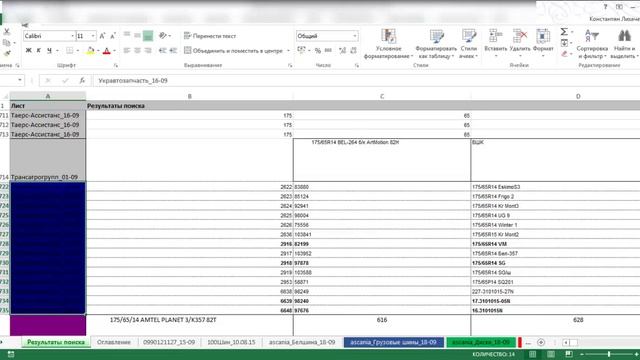Switch to Результаты поиска sheet tab

pyautogui.click(x=56, y=342)
